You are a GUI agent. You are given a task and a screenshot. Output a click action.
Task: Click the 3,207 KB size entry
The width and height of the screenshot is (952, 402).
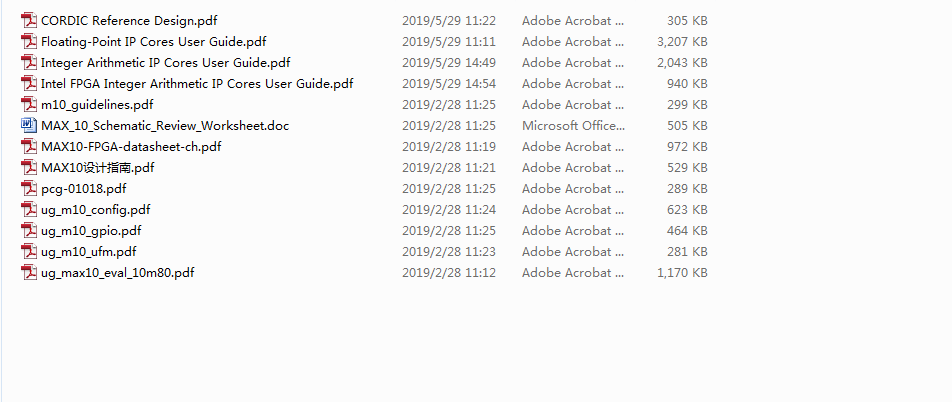click(682, 42)
